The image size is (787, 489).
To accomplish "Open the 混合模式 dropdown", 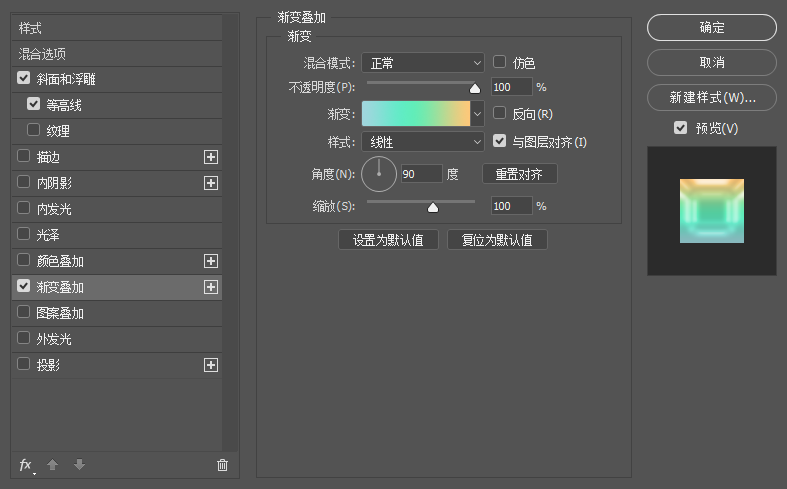I will pos(423,63).
